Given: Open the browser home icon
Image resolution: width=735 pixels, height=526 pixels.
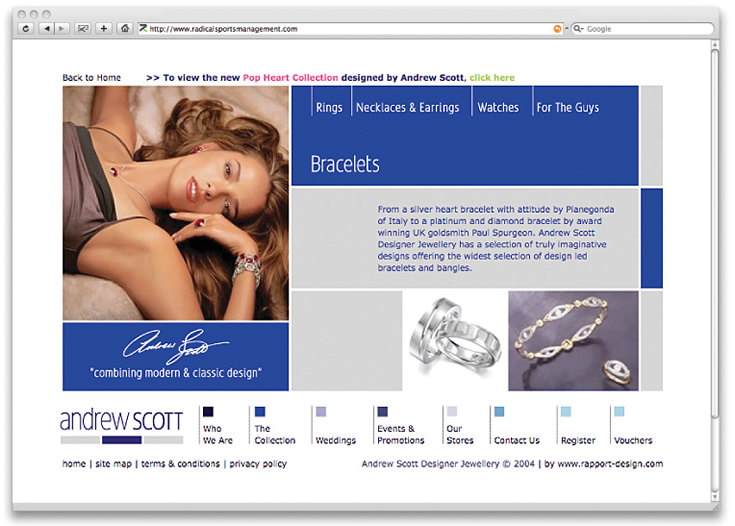Looking at the screenshot, I should click(x=125, y=29).
